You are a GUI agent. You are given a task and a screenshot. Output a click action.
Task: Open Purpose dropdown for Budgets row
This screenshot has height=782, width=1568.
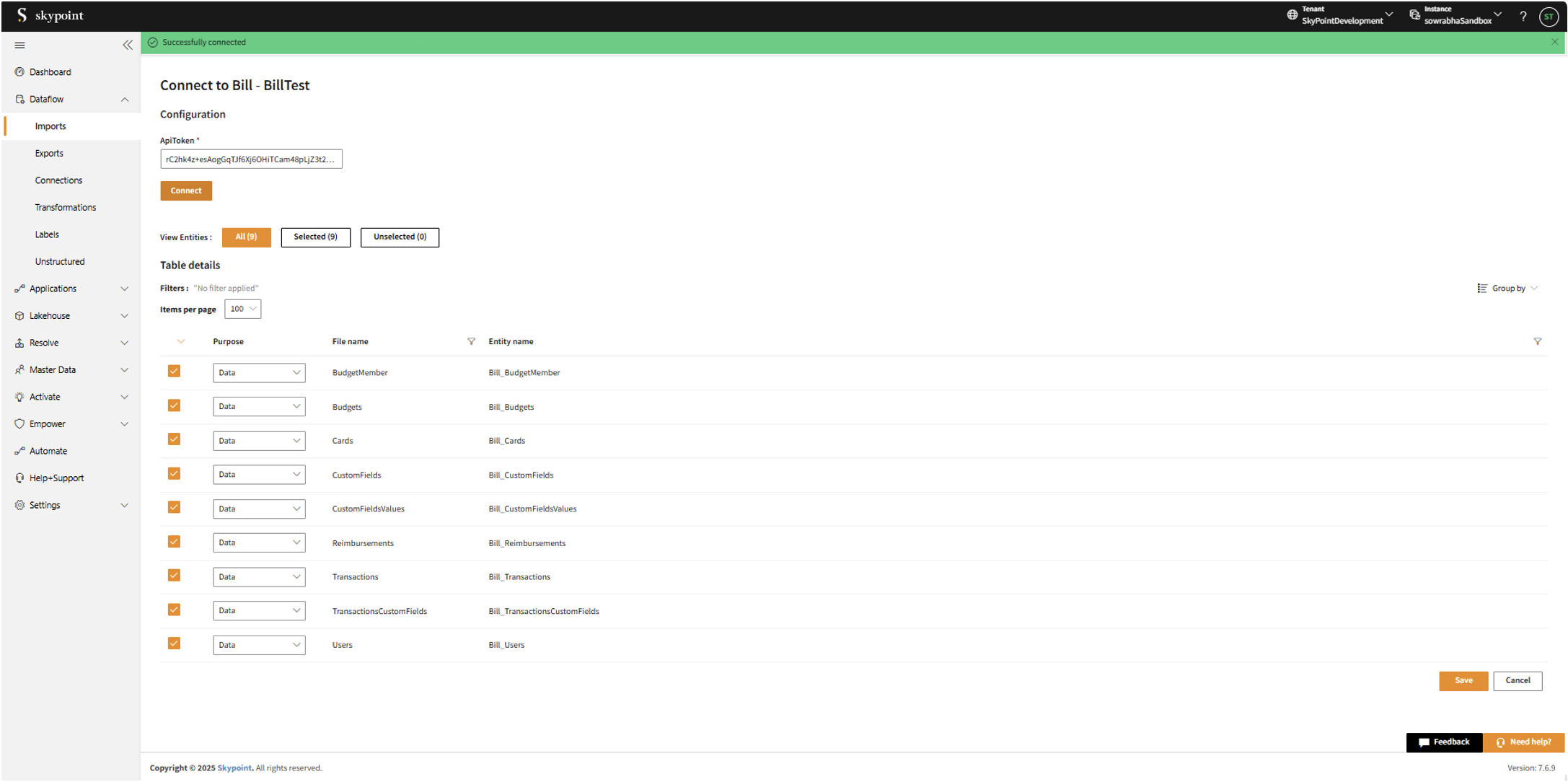click(259, 406)
